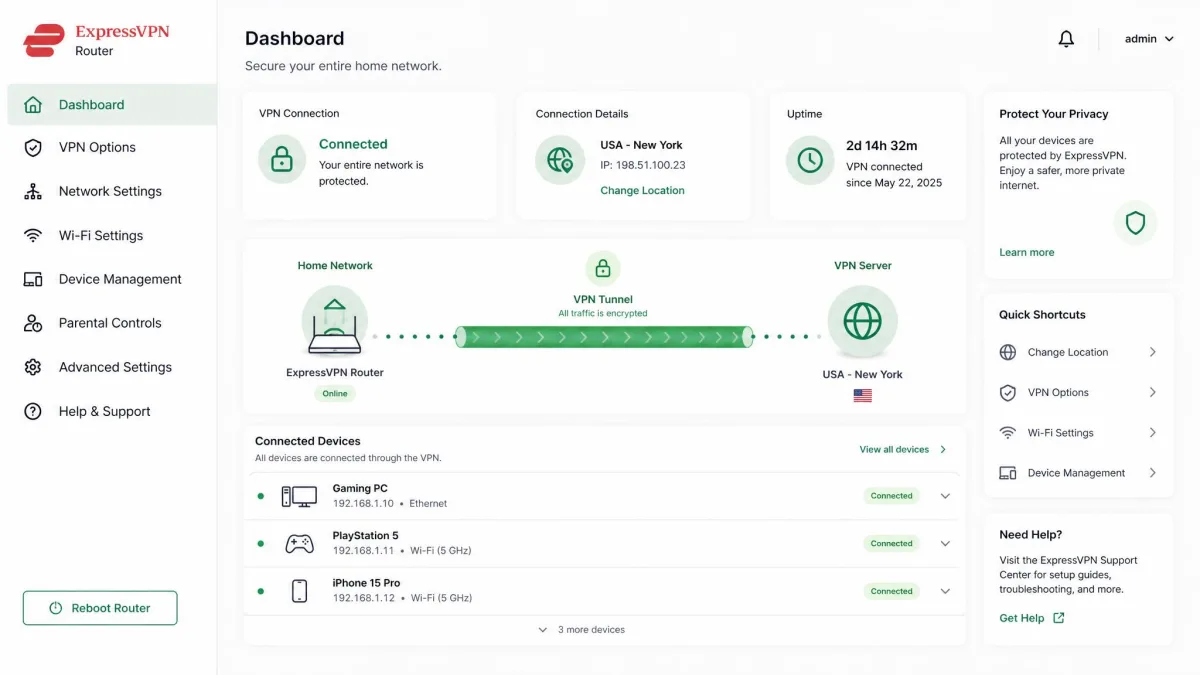The height and width of the screenshot is (675, 1200).
Task: Click the Online status badge under router
Action: (335, 394)
